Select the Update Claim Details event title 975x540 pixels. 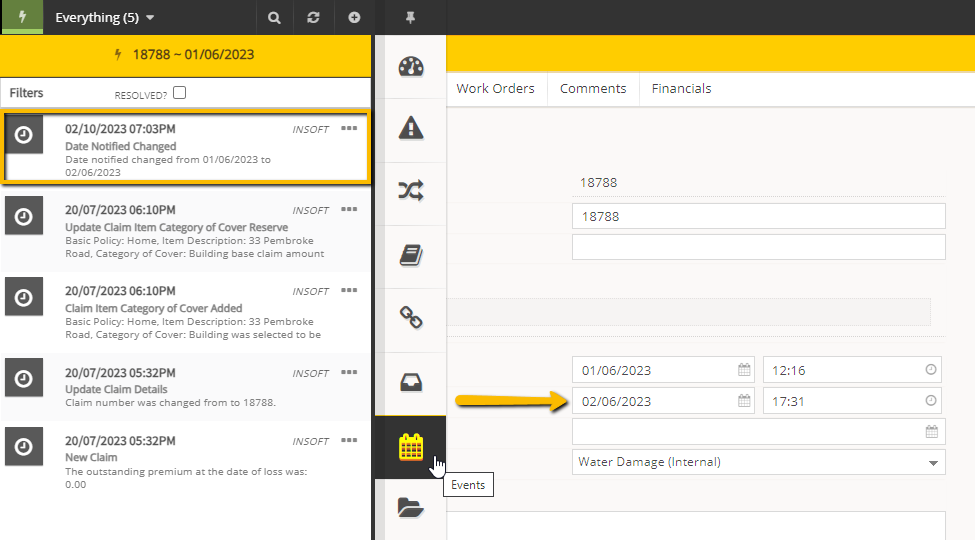tap(116, 389)
